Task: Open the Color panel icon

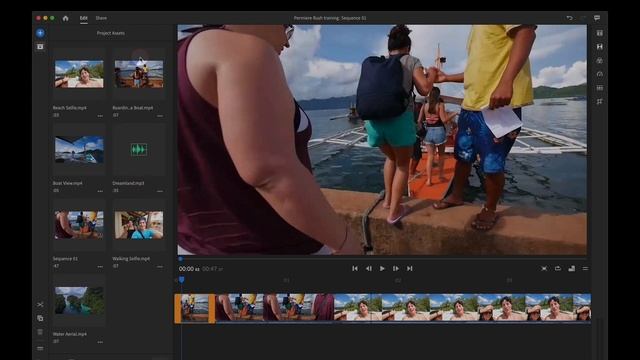Action: point(600,60)
